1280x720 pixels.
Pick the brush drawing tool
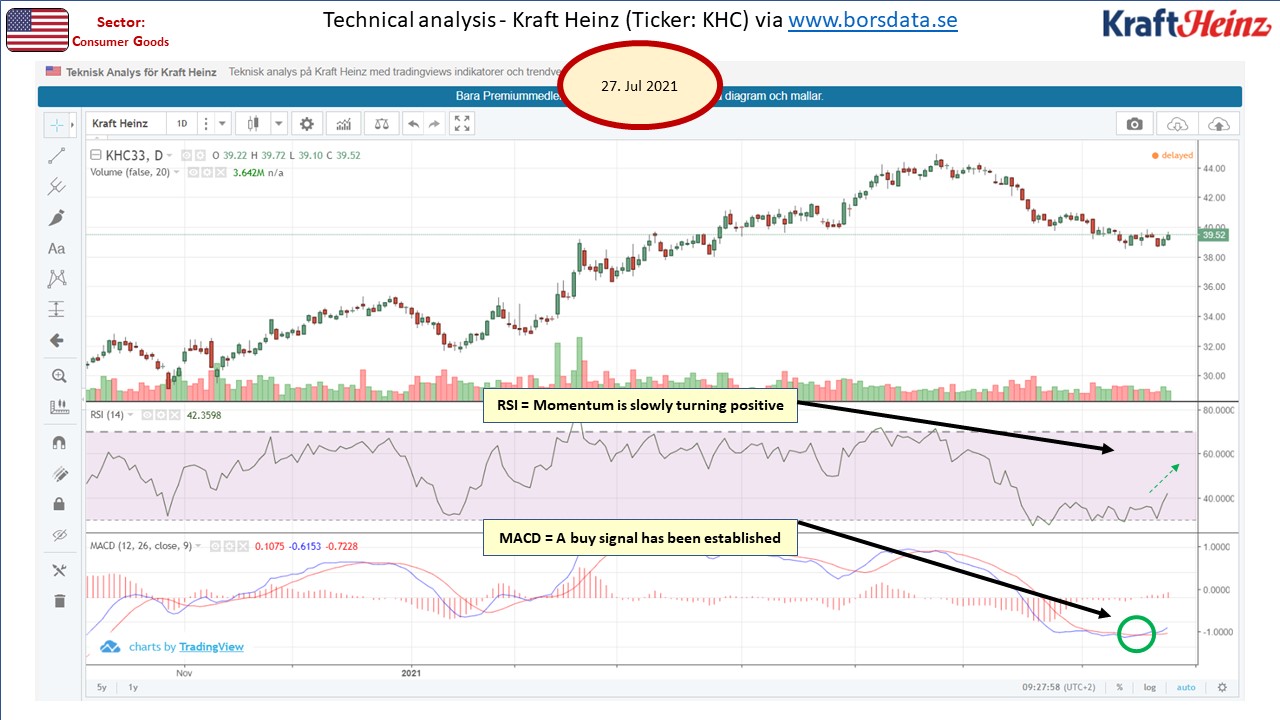point(57,217)
